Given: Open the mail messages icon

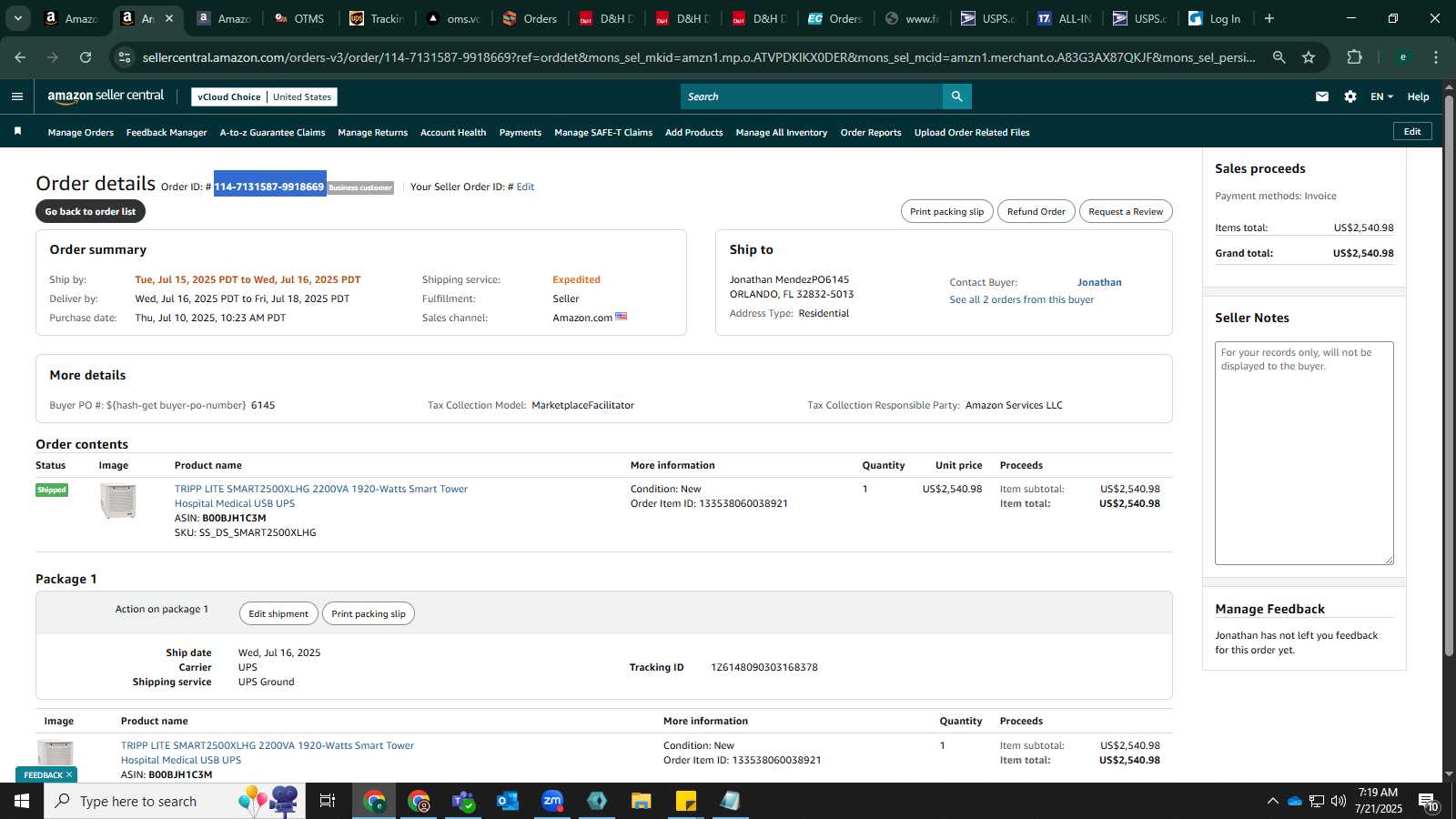Looking at the screenshot, I should [x=1322, y=96].
